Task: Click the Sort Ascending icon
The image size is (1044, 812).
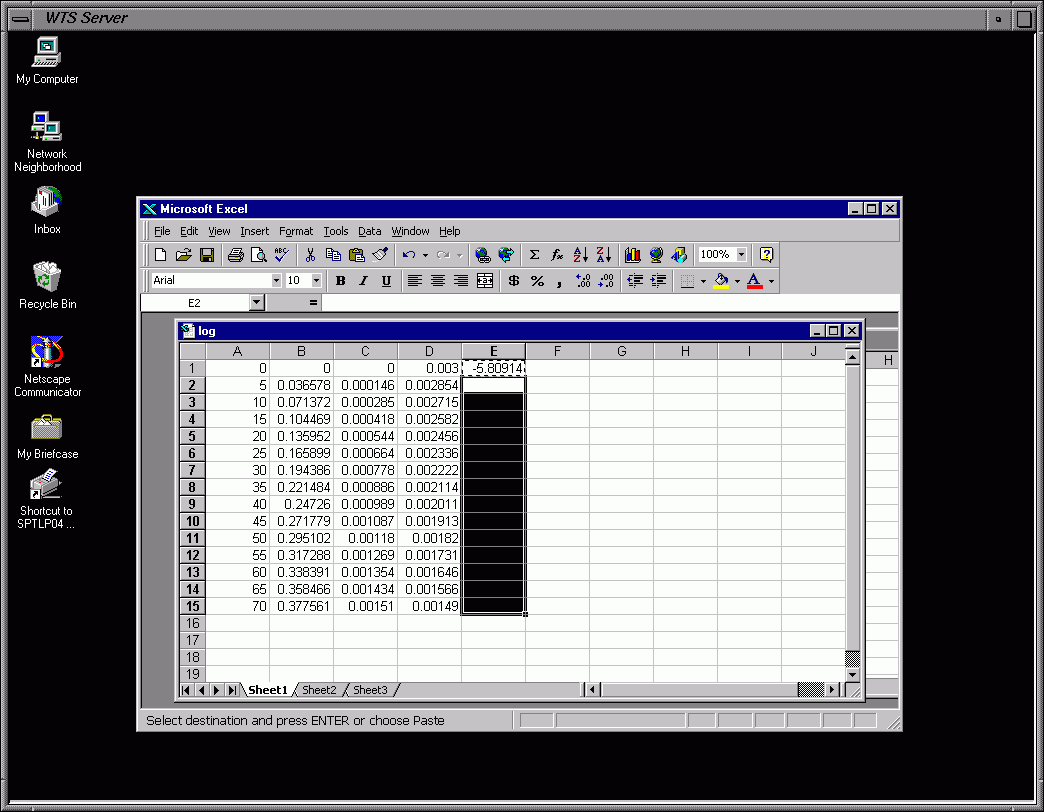Action: tap(581, 255)
